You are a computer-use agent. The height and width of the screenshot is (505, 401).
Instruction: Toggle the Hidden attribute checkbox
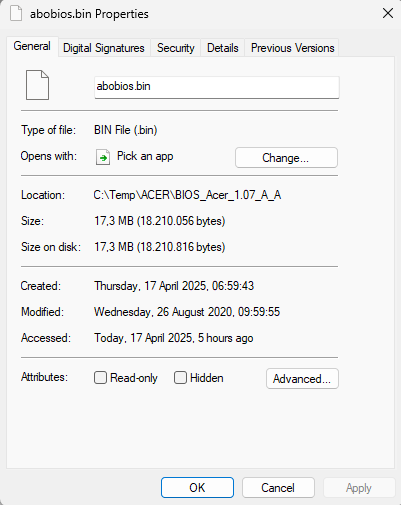180,378
